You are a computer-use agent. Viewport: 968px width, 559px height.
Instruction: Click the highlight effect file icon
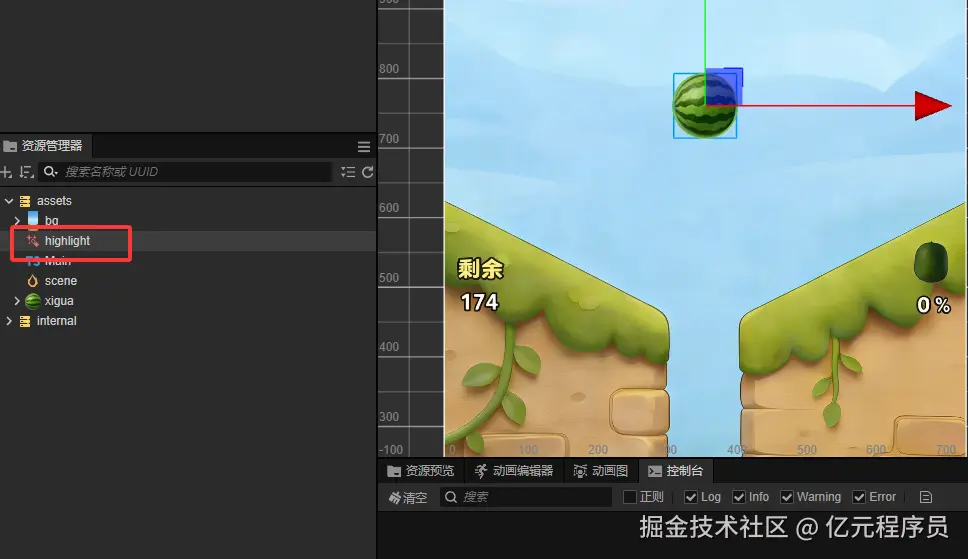(33, 241)
